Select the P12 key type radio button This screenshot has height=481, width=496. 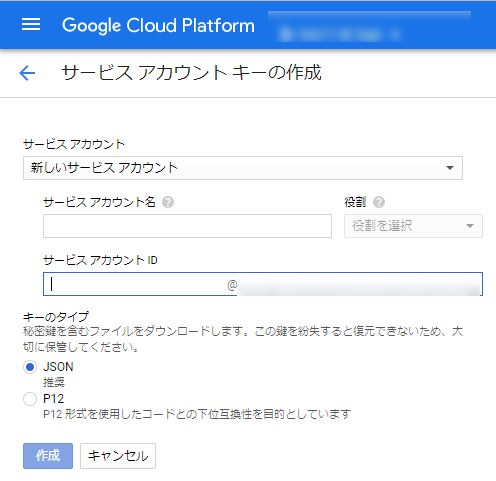pyautogui.click(x=30, y=399)
